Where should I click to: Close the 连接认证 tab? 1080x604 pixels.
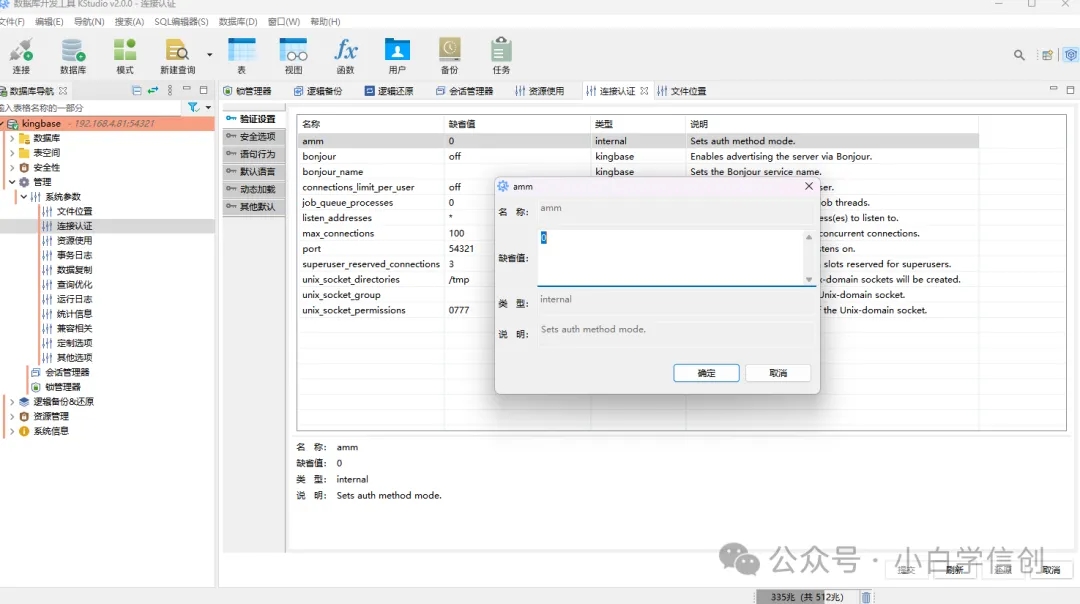pyautogui.click(x=644, y=91)
